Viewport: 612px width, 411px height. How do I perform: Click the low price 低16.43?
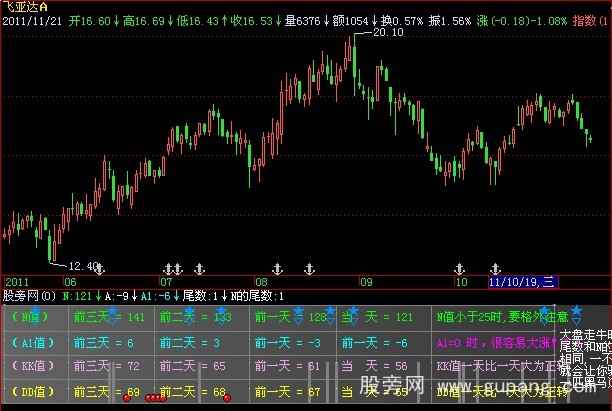[x=197, y=21]
